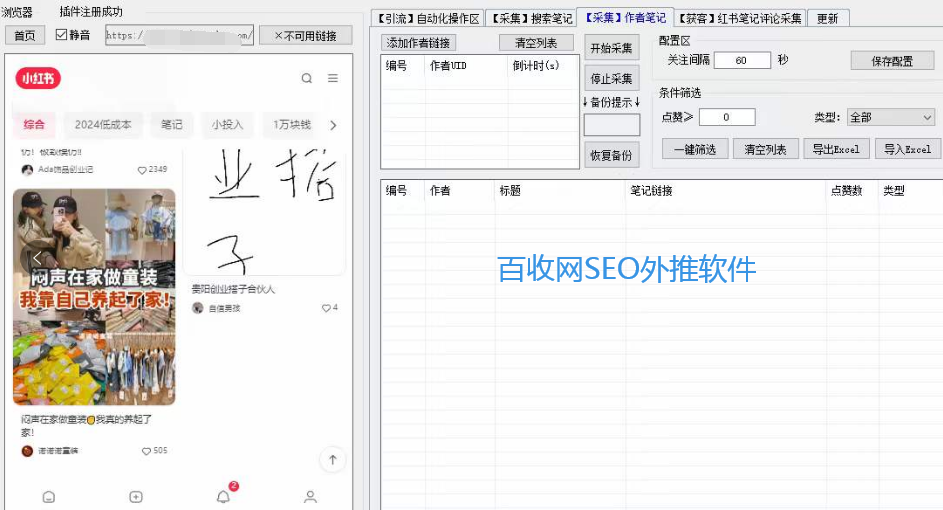Click previous image arrow on 童装 photo

tap(37, 259)
